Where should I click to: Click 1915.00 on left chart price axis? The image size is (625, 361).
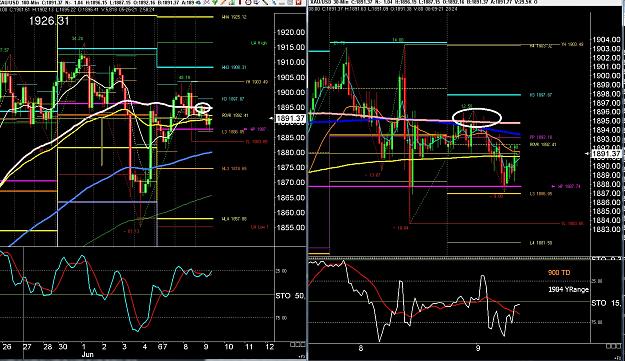291,47
